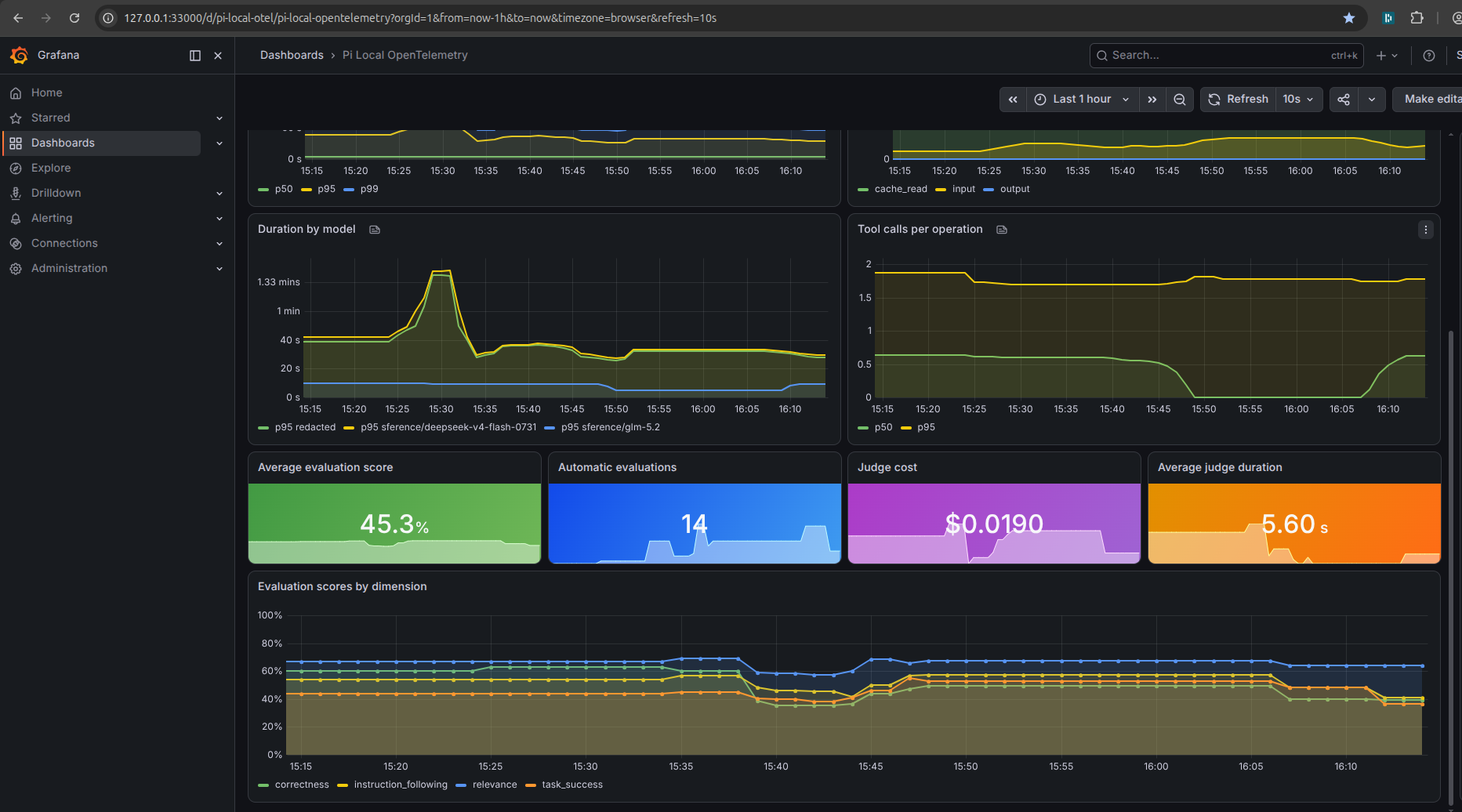Screen dimensions: 1462x812
Task: Dock the sidebar menu panel icon
Action: 195,56
